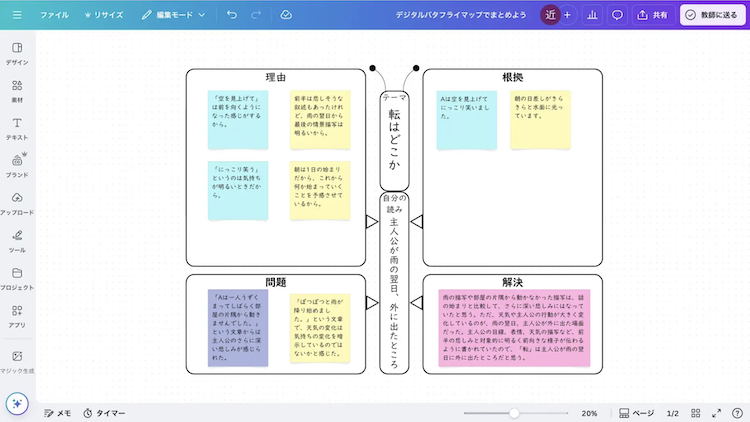Open the hamburger main menu

(17, 15)
